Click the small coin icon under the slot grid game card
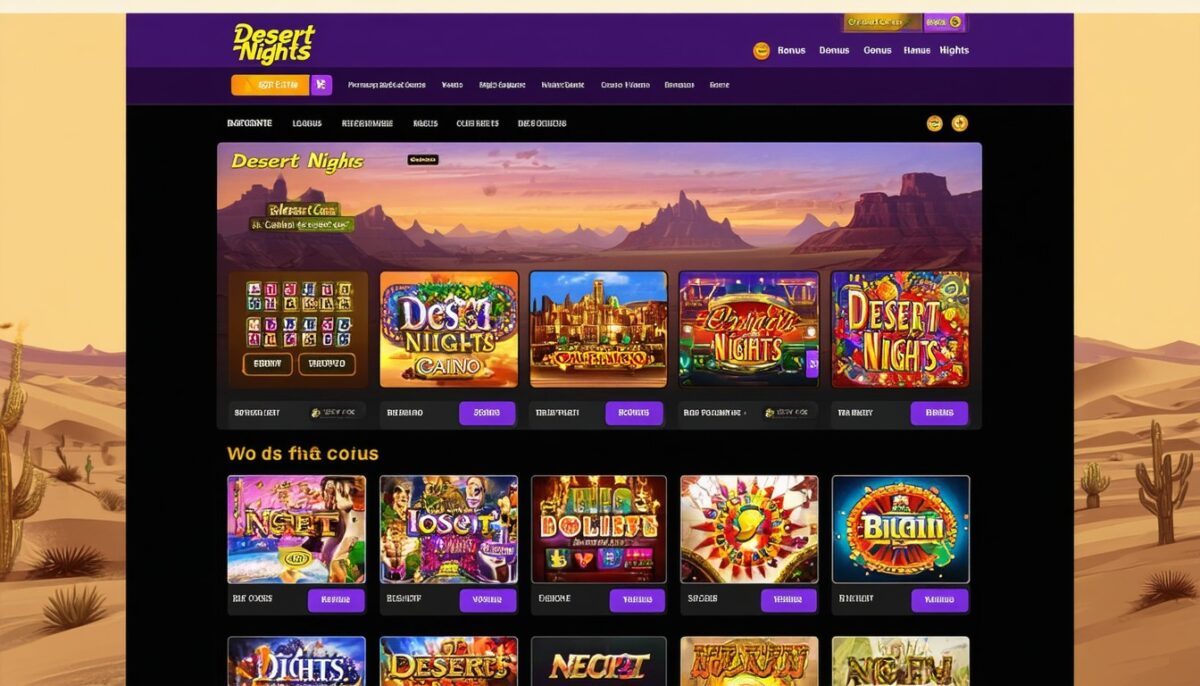The height and width of the screenshot is (686, 1200). pos(316,412)
